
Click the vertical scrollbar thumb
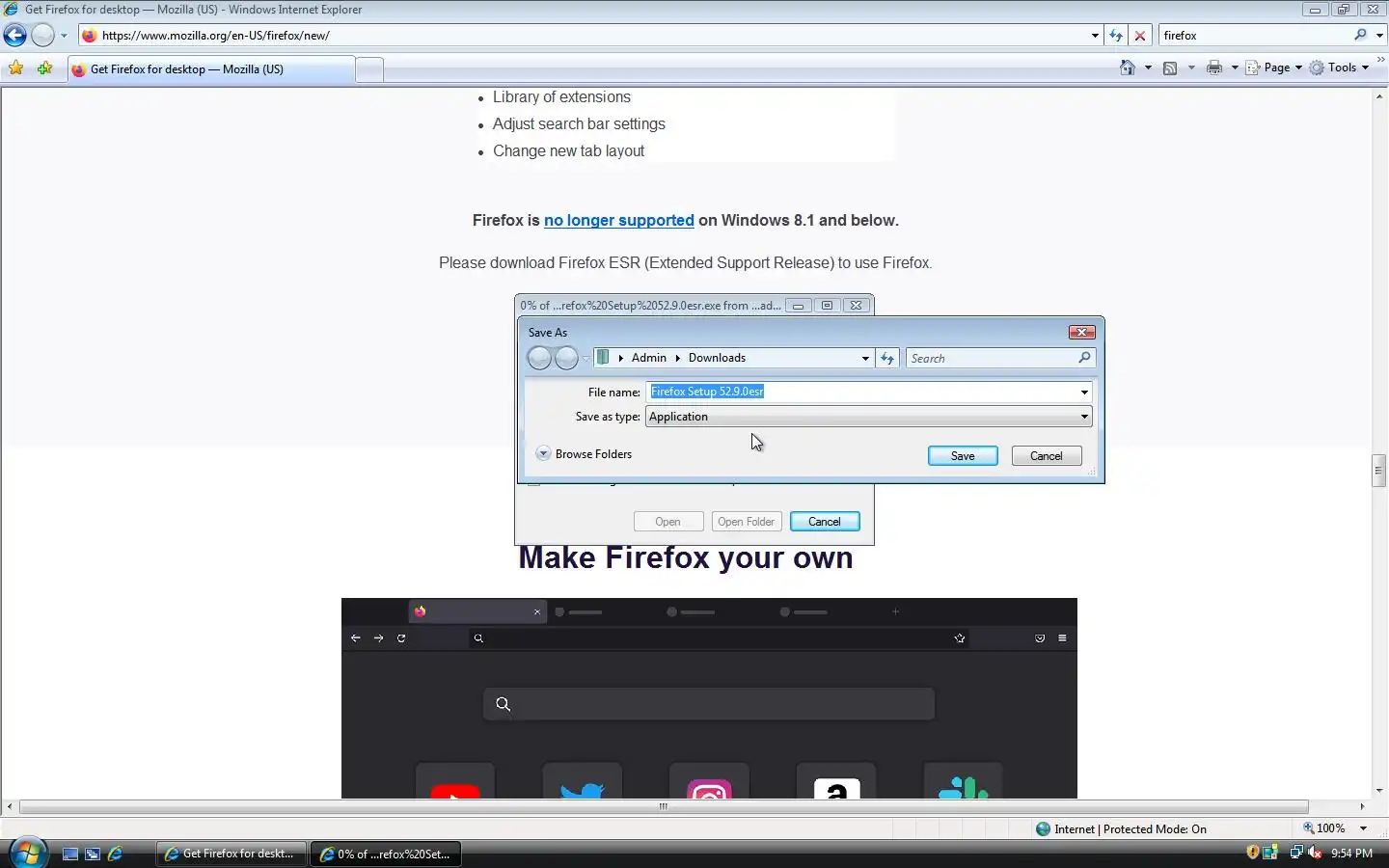point(1379,471)
